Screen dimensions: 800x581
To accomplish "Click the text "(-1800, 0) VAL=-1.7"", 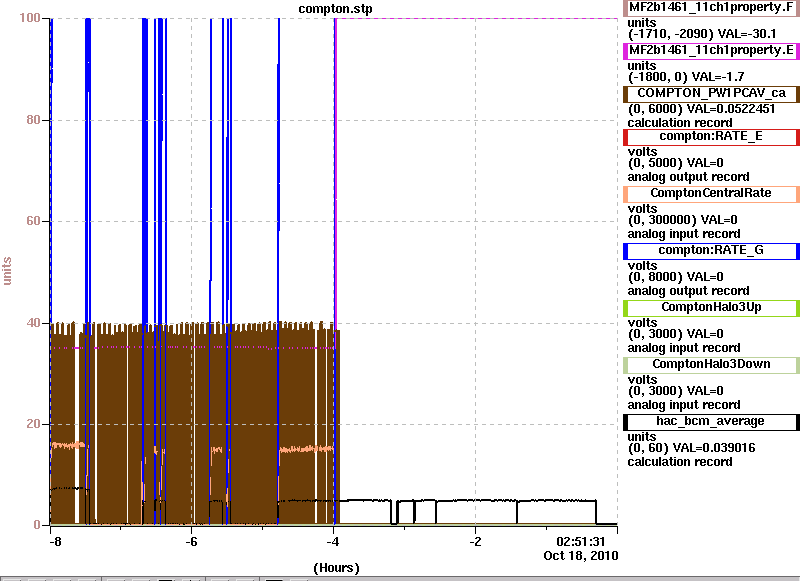I will click(686, 77).
